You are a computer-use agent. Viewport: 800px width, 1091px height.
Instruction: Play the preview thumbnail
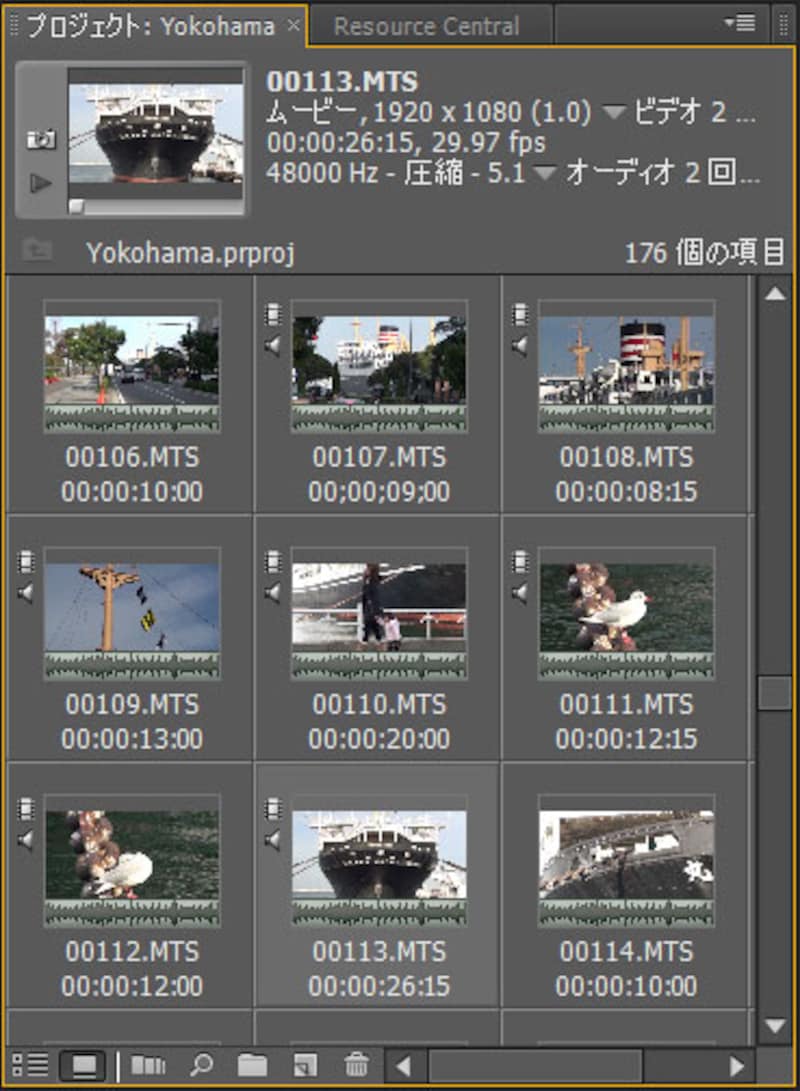point(42,183)
